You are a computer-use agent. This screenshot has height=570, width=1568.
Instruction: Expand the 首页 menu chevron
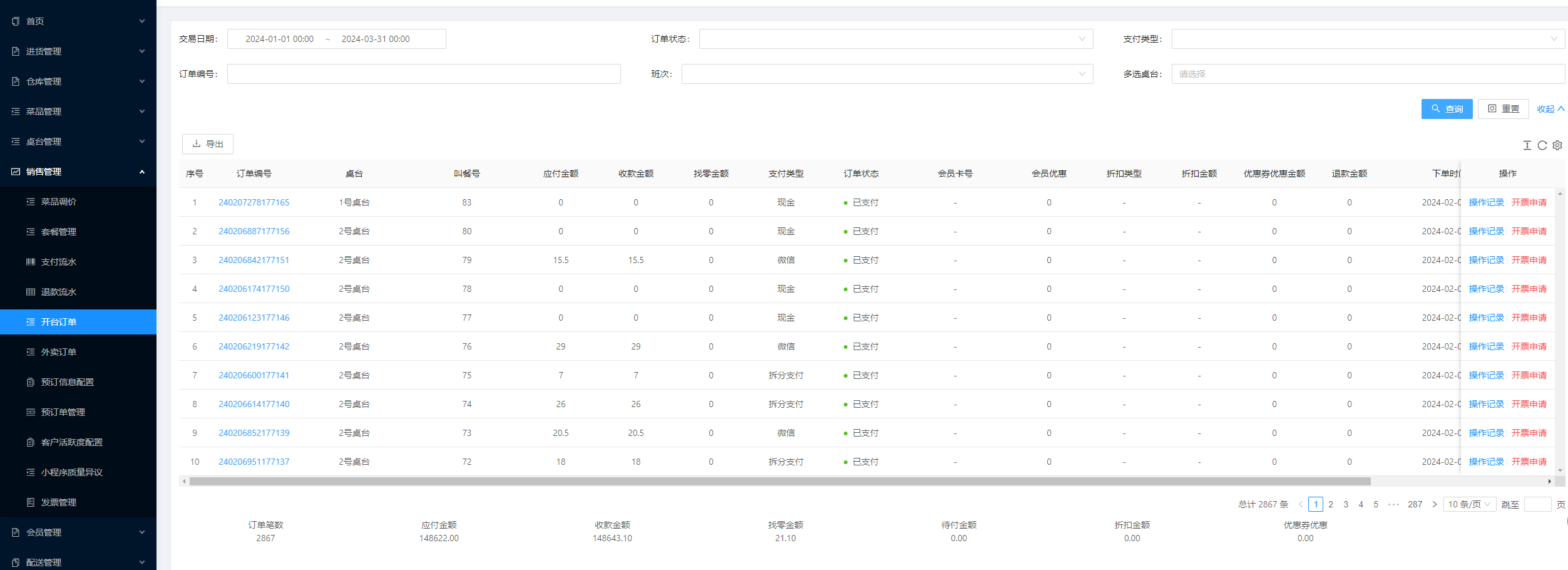point(142,21)
